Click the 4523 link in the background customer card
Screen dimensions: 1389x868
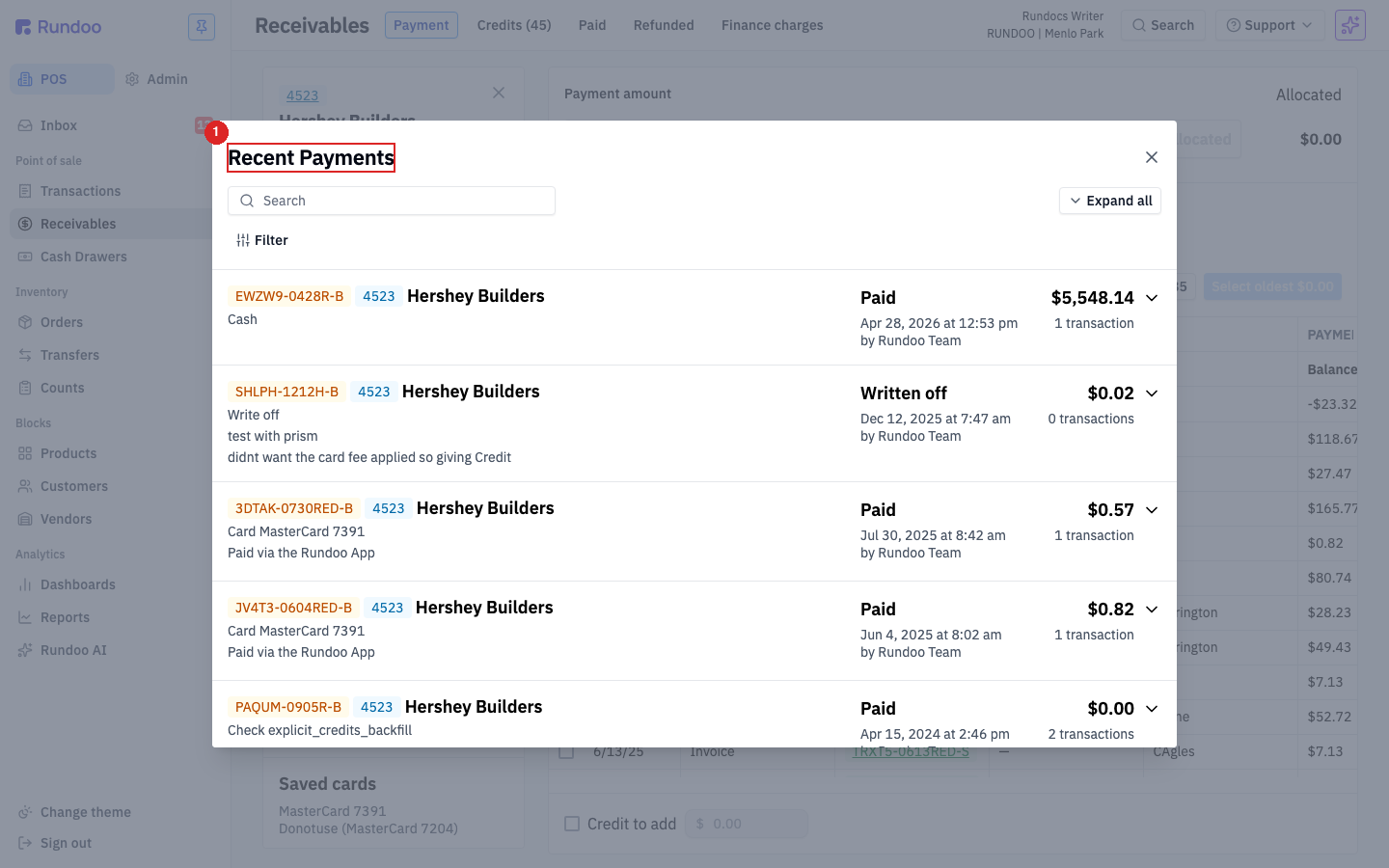pos(302,95)
